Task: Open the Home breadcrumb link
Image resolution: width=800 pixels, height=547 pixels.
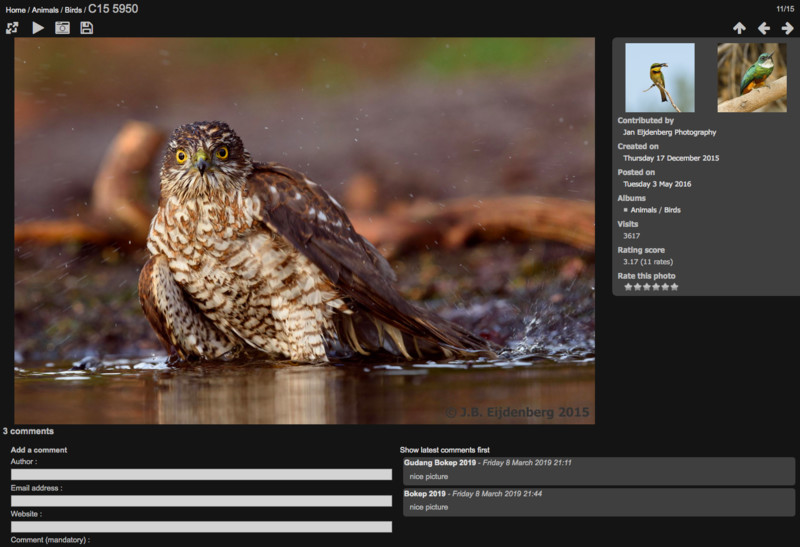Action: pos(15,10)
